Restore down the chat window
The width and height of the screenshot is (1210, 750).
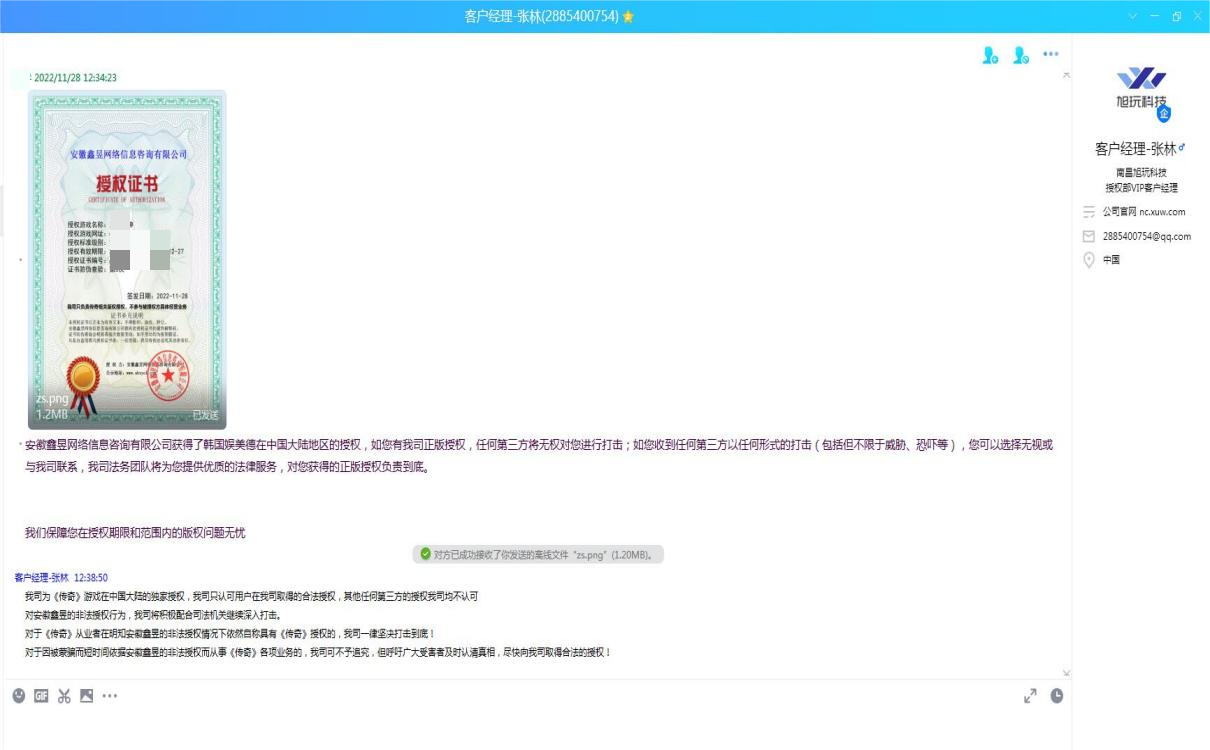tap(1175, 17)
